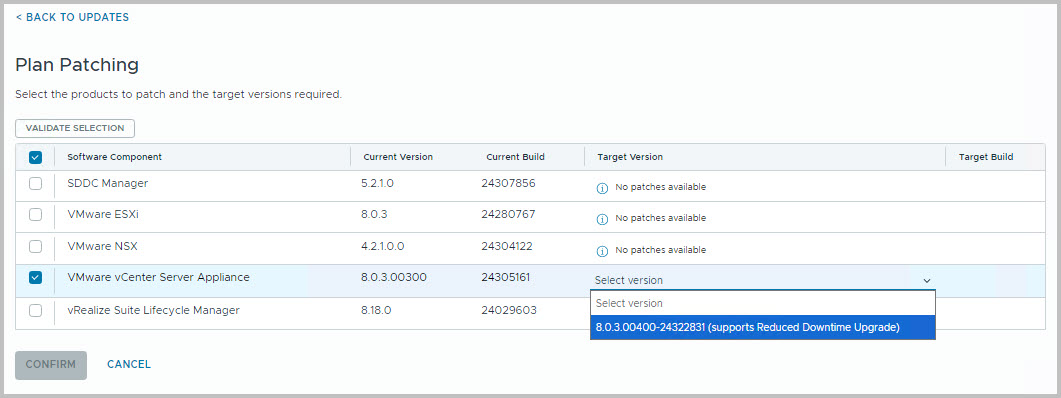
Task: Check vRealize Suite Lifecycle Manager checkbox
Action: coord(36,311)
